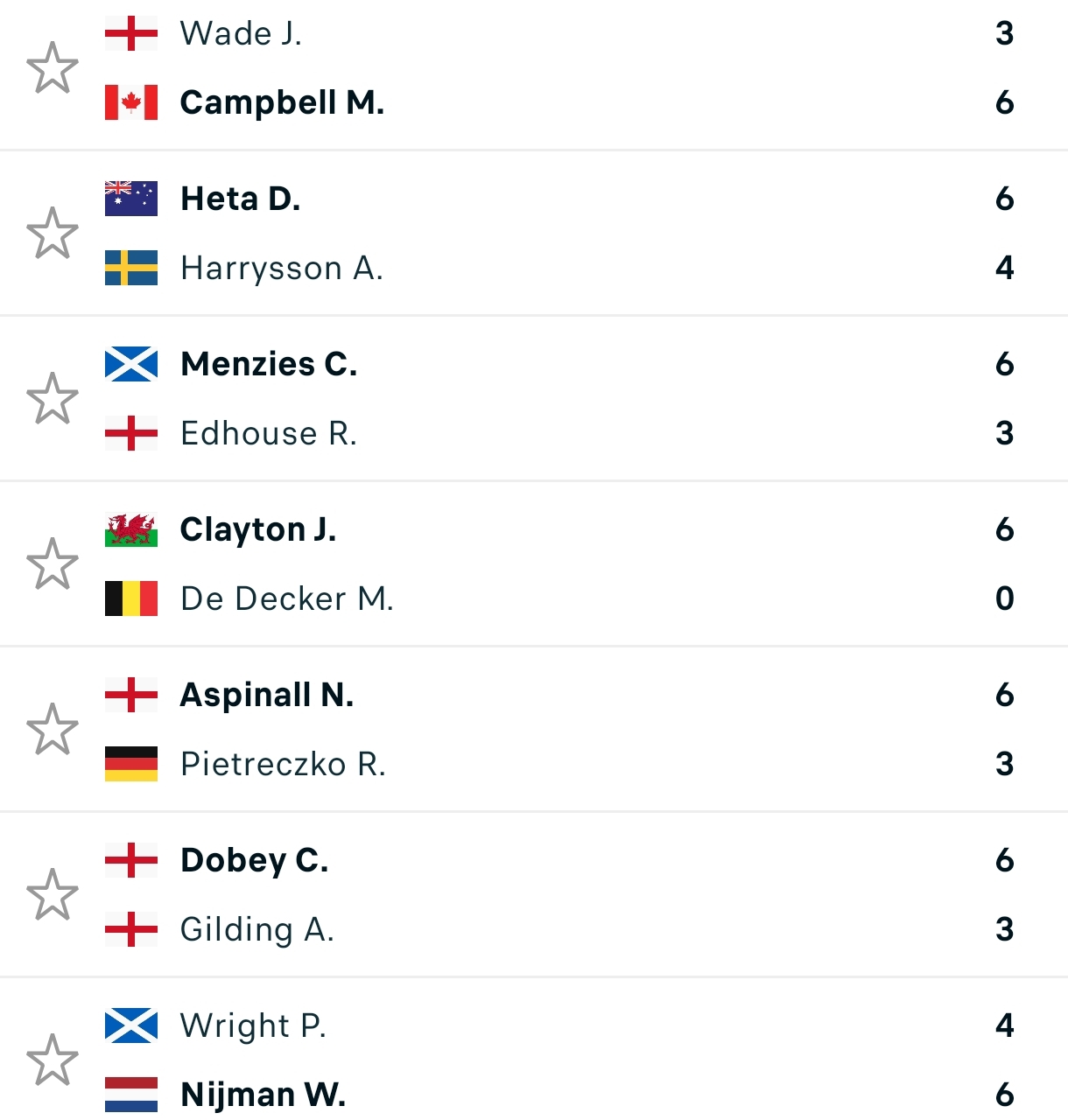Image resolution: width=1068 pixels, height=1120 pixels.
Task: Star the Aspinall vs Pietreczko match
Action: [x=53, y=729]
